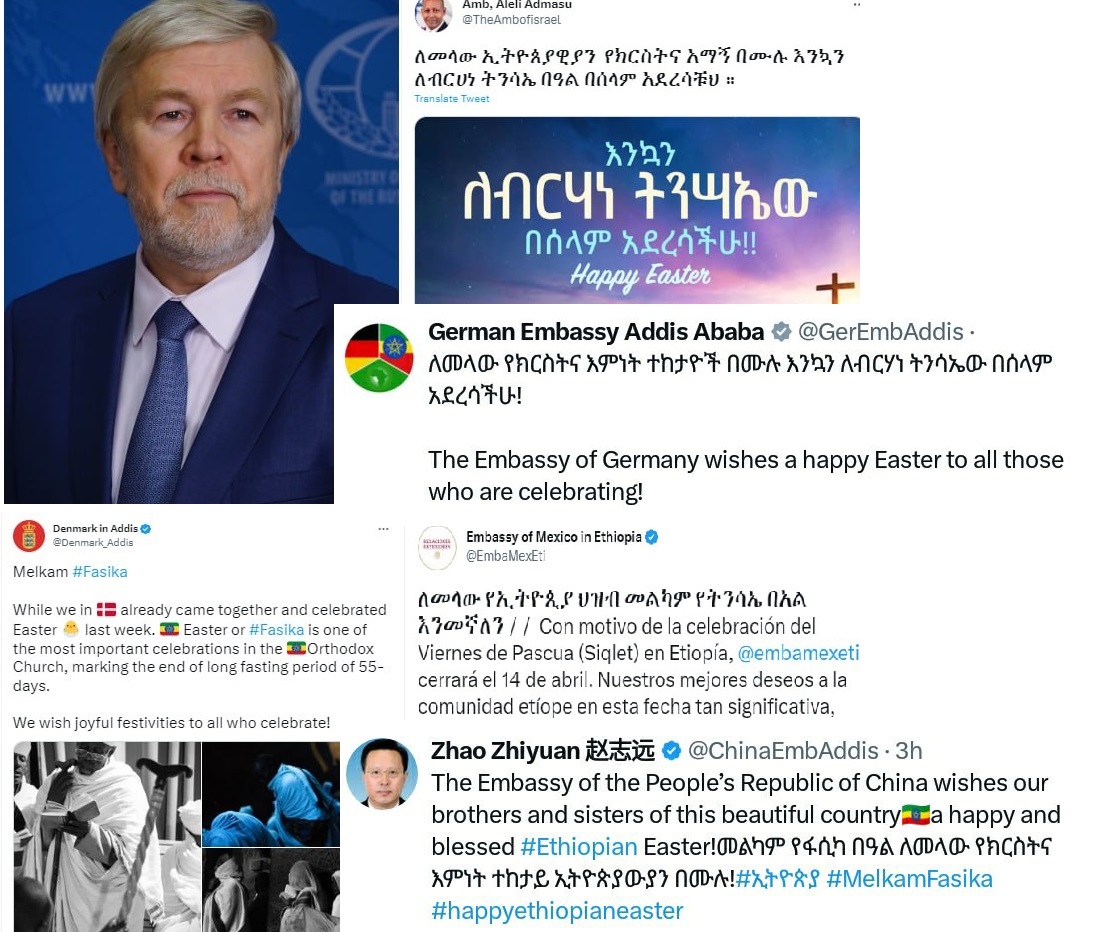1104x932 pixels.
Task: Click the Embassy of Mexico profile logo
Action: 437,547
